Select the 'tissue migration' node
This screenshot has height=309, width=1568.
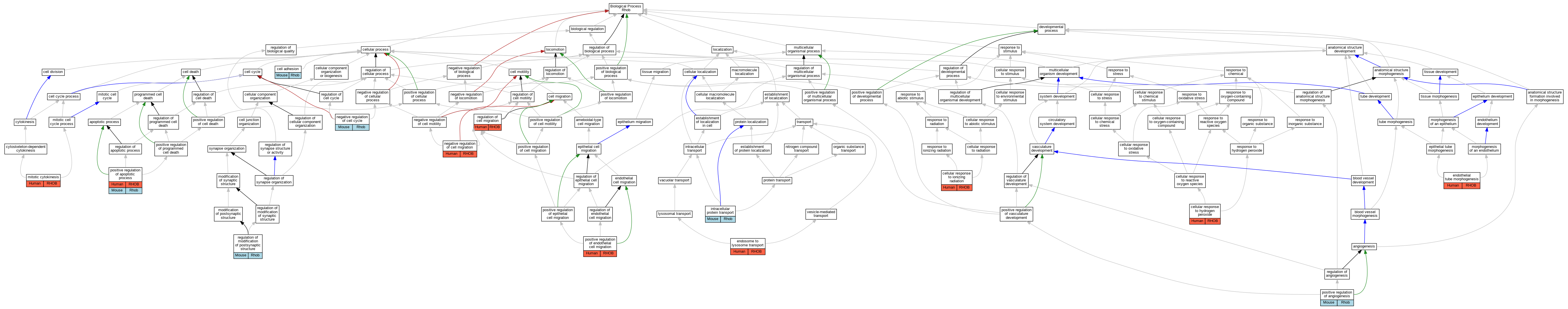[x=656, y=72]
